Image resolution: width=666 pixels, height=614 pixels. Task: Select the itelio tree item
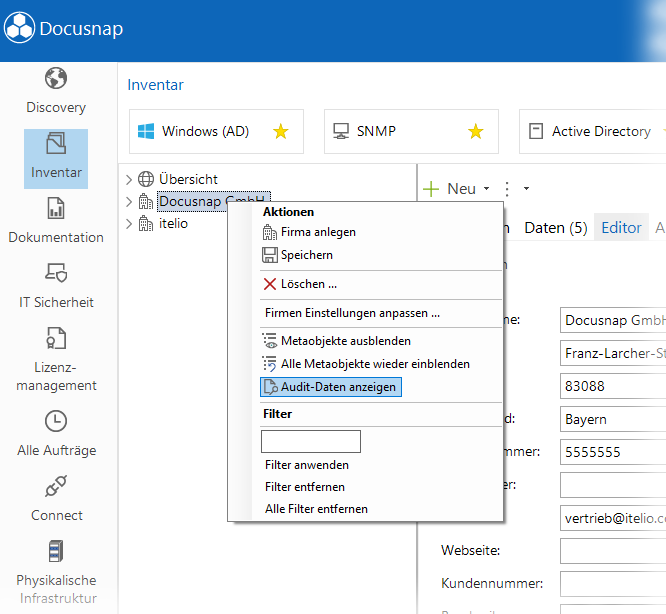pyautogui.click(x=173, y=223)
